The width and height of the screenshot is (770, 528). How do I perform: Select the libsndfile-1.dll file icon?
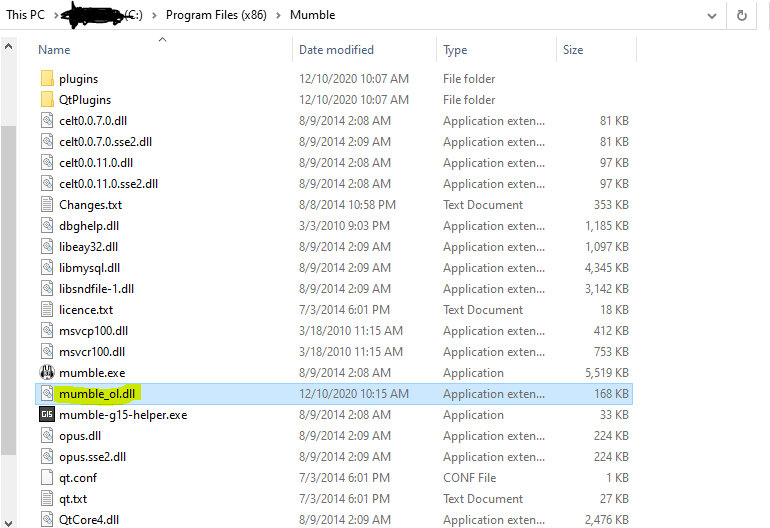[47, 289]
